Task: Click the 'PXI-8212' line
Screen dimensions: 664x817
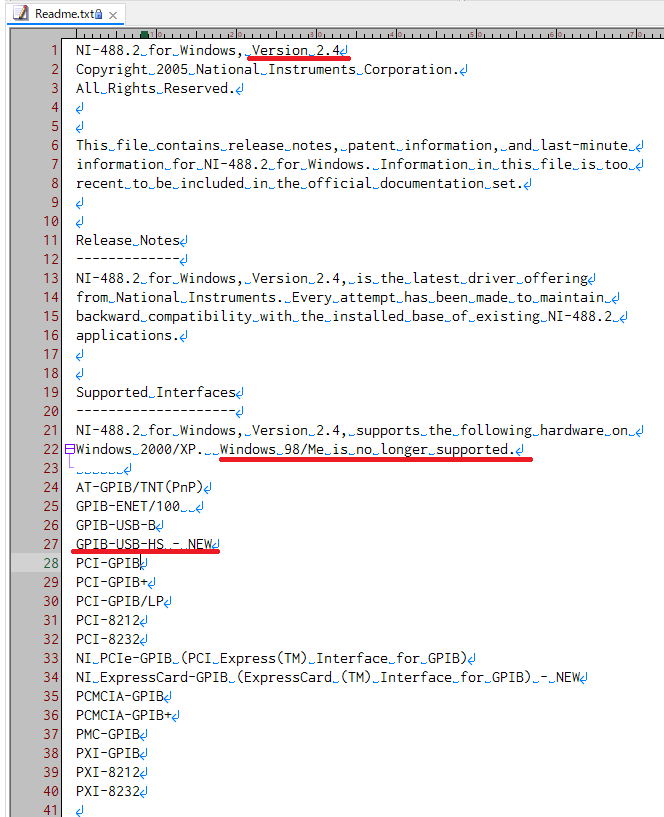Action: click(x=108, y=772)
